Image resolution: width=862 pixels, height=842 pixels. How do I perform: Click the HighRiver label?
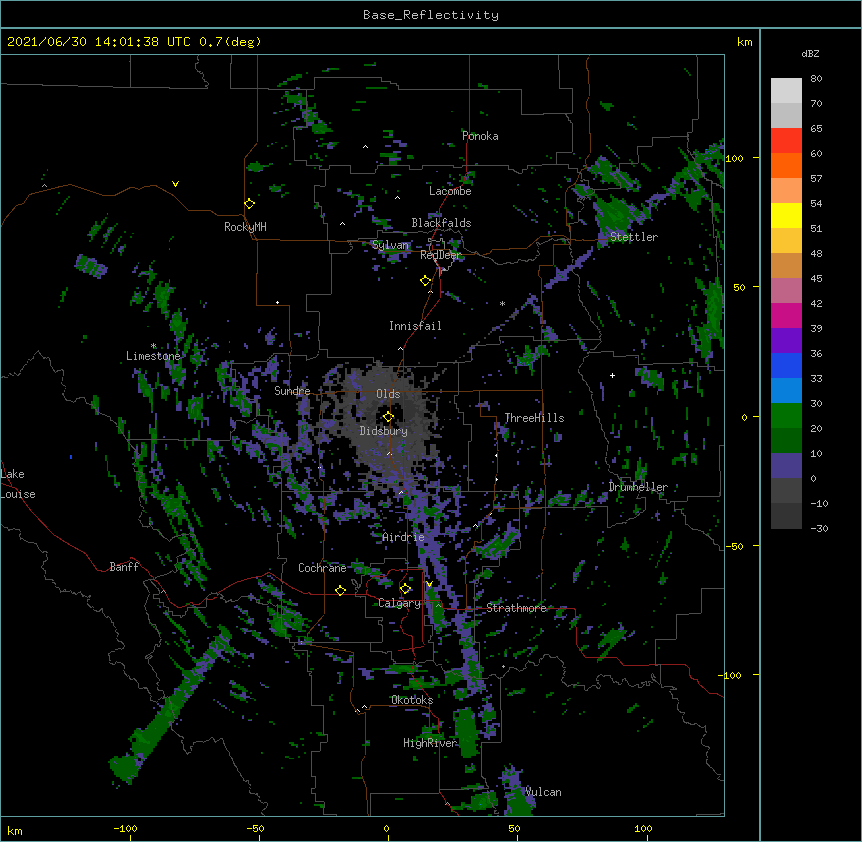pos(430,743)
